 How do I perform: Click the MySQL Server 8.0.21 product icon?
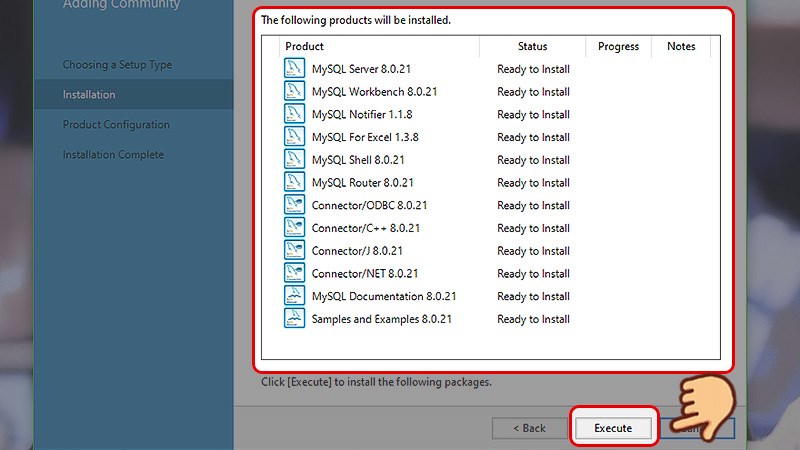tap(294, 69)
